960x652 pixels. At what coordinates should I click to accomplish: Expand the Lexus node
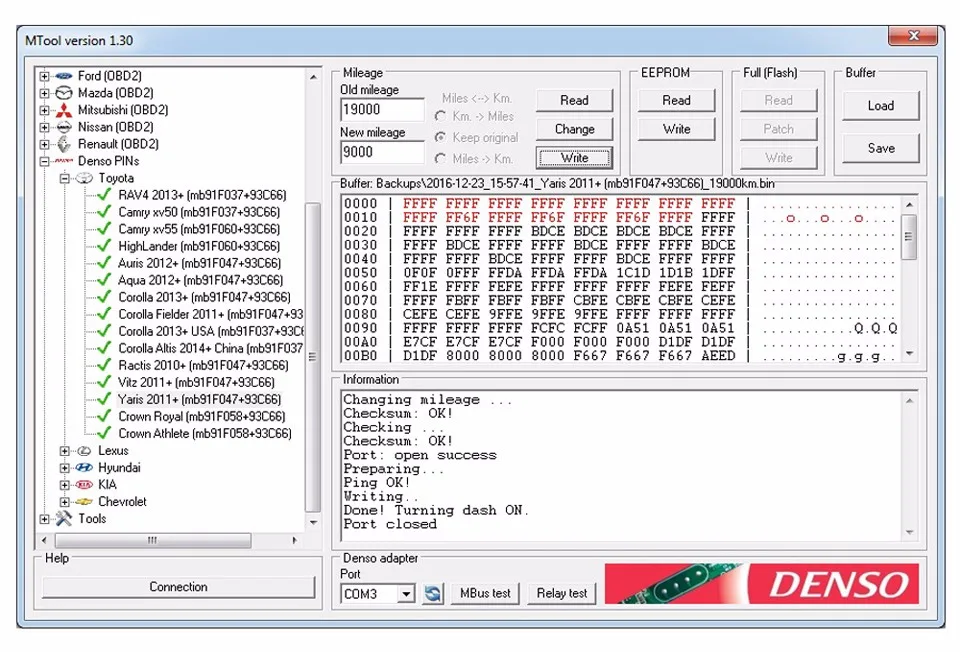click(x=65, y=451)
